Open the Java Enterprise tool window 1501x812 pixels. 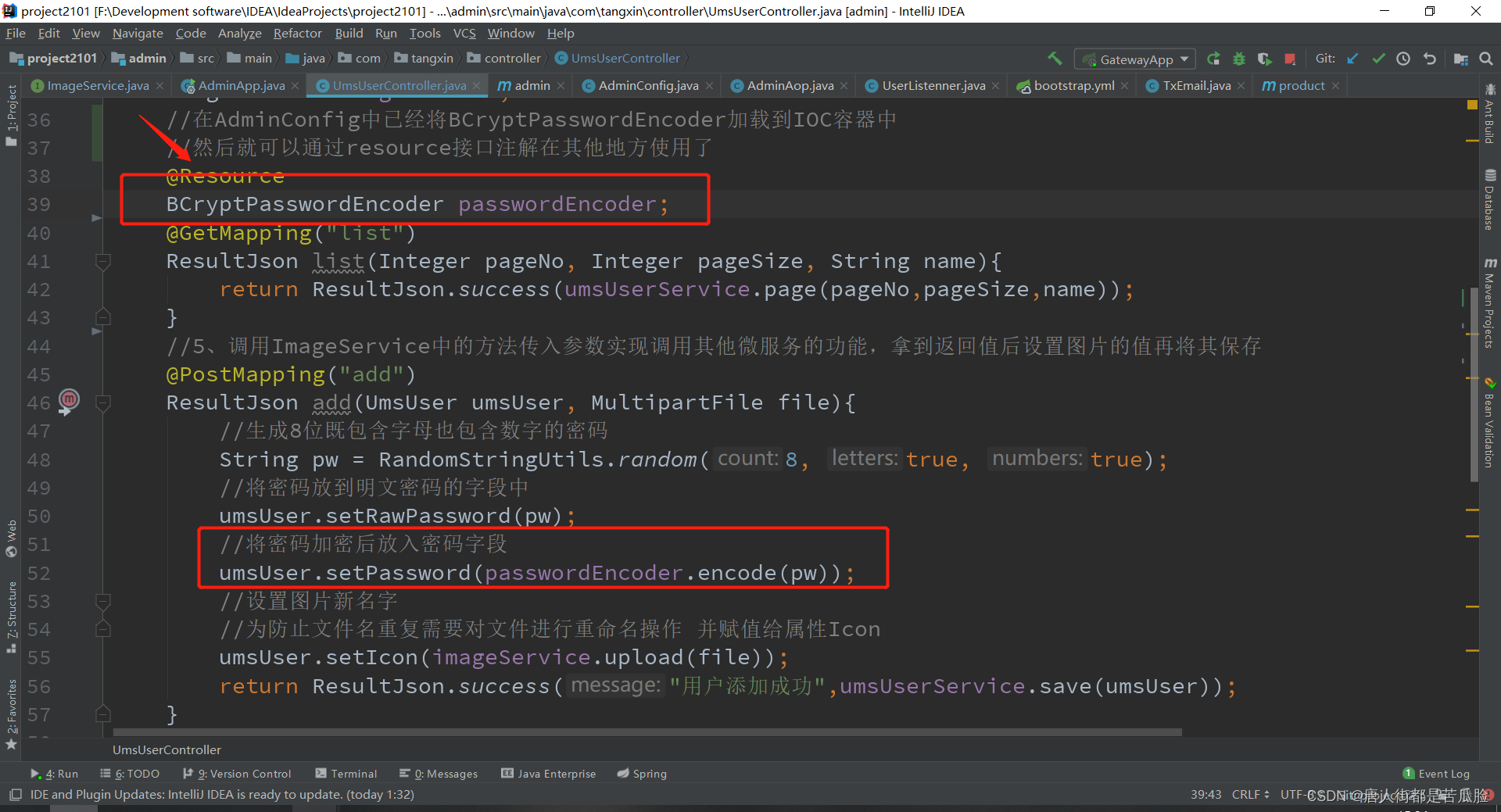tap(548, 774)
